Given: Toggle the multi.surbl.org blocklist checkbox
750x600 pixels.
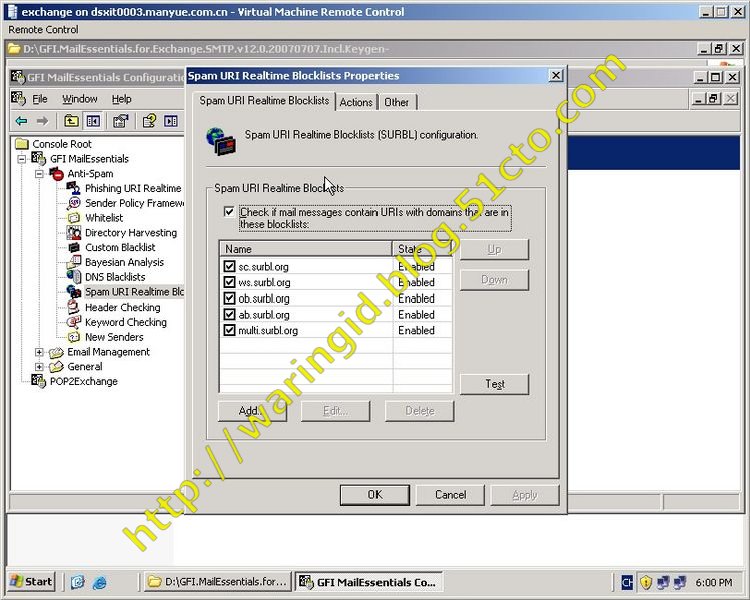Looking at the screenshot, I should point(230,331).
